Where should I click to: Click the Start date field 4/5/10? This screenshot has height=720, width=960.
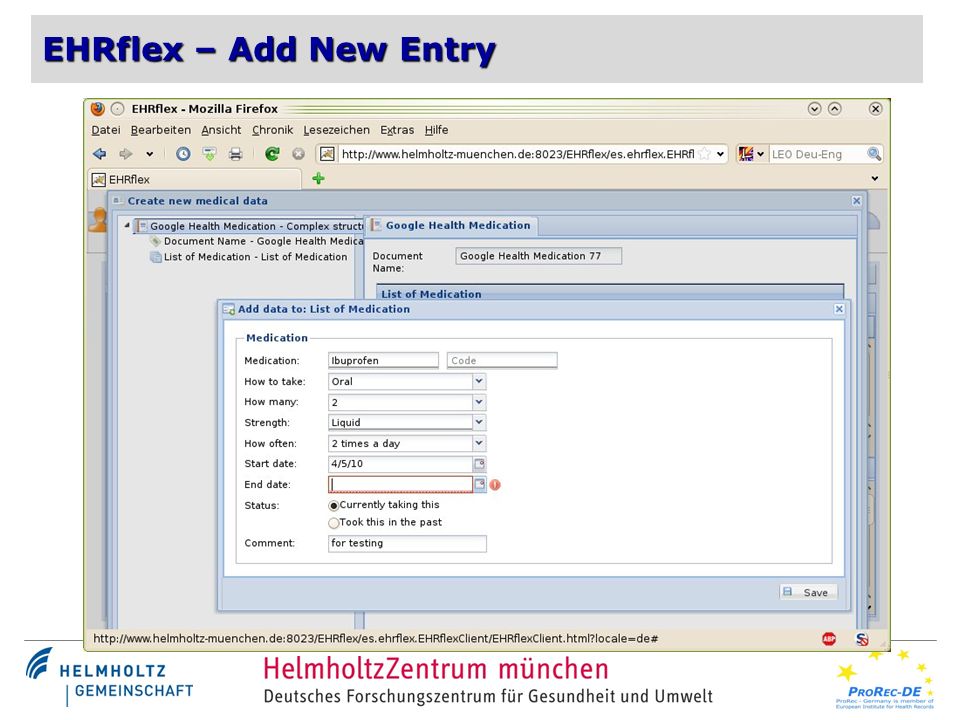tap(400, 463)
